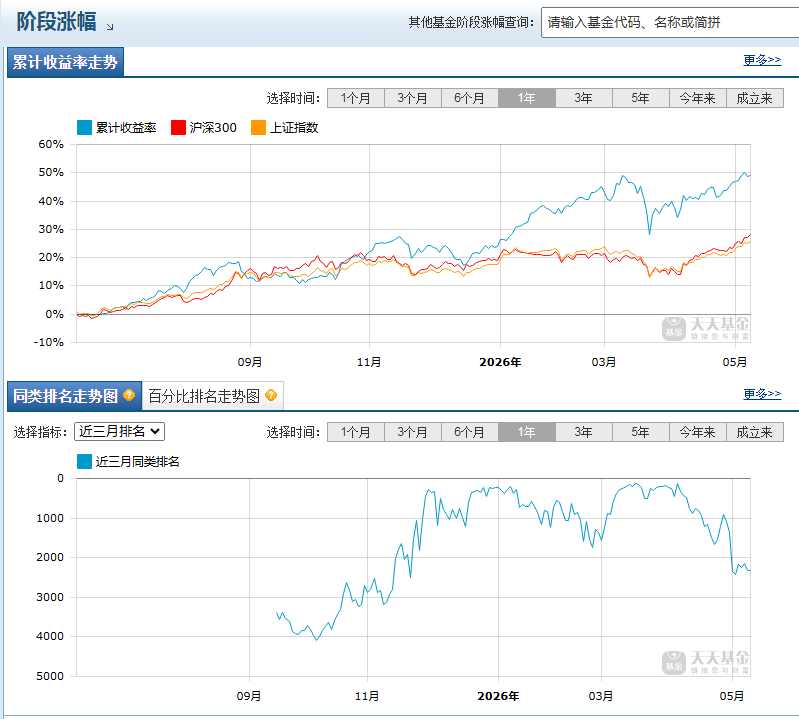This screenshot has height=719, width=799.
Task: Toggle the red 沪深300 legend swatch
Action: (178, 127)
